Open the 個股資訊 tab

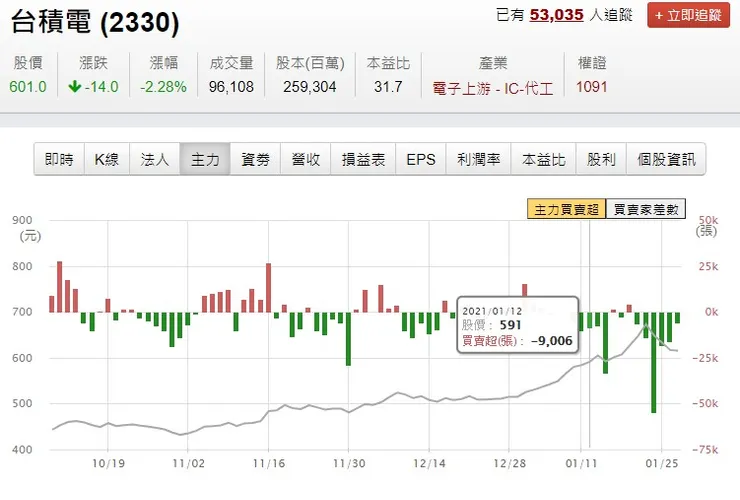pos(666,159)
